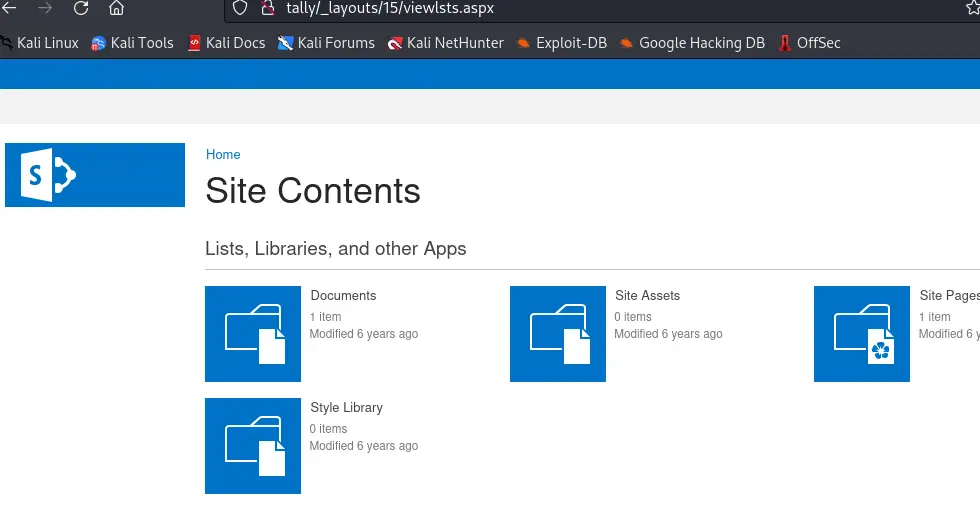Follow the Home breadcrumb link
The width and height of the screenshot is (980, 528).
[223, 154]
